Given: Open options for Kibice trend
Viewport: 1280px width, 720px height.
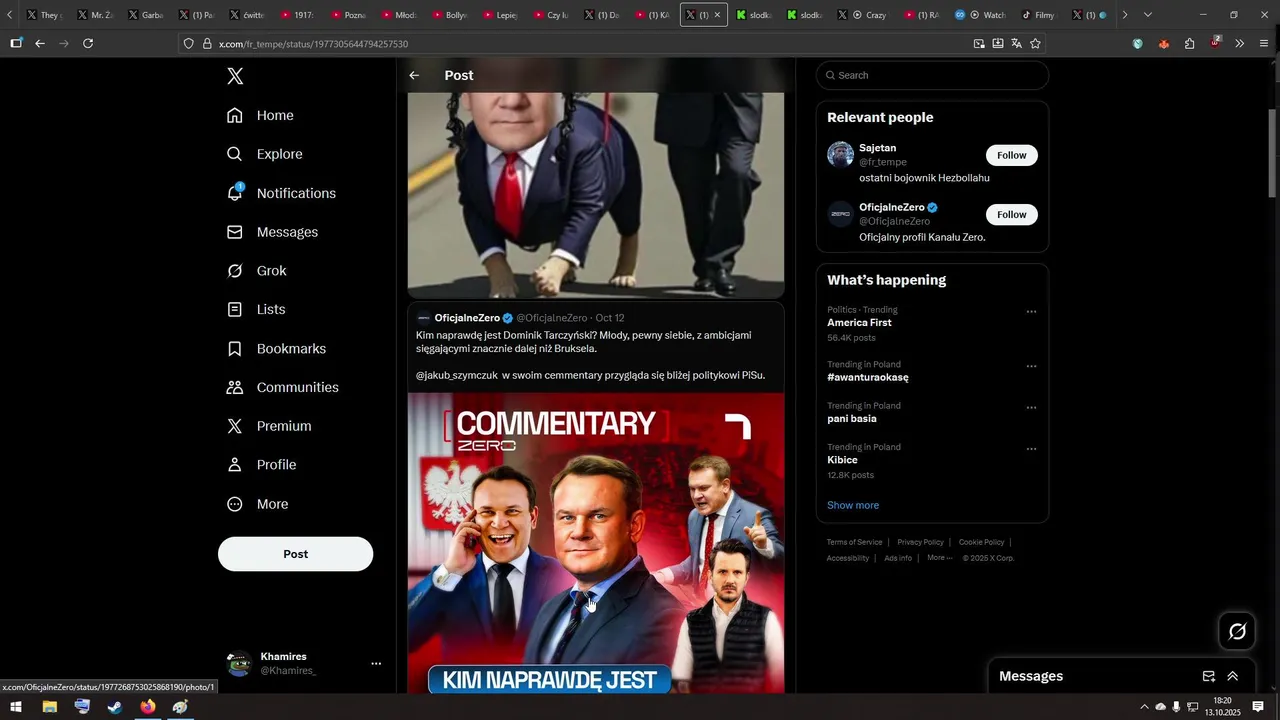Looking at the screenshot, I should [x=1031, y=448].
